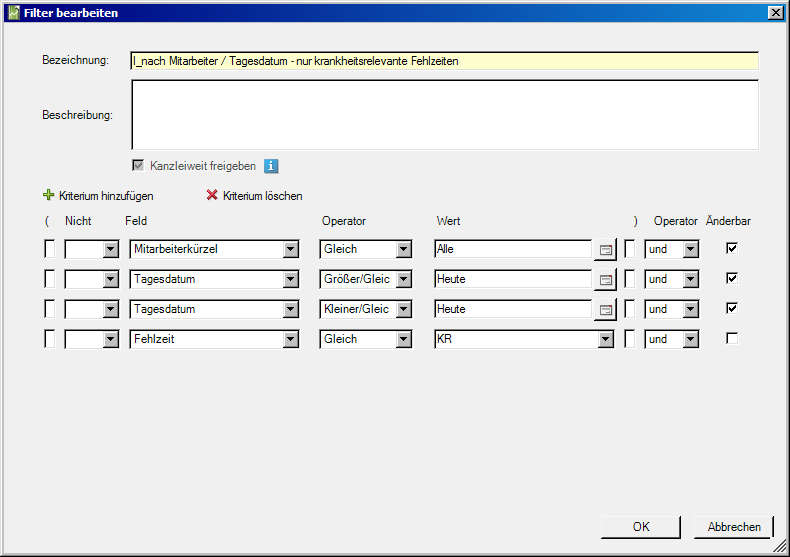Open the value picker for Mitarbeiterkürzel row
Screen dimensions: 790x557
coord(605,250)
